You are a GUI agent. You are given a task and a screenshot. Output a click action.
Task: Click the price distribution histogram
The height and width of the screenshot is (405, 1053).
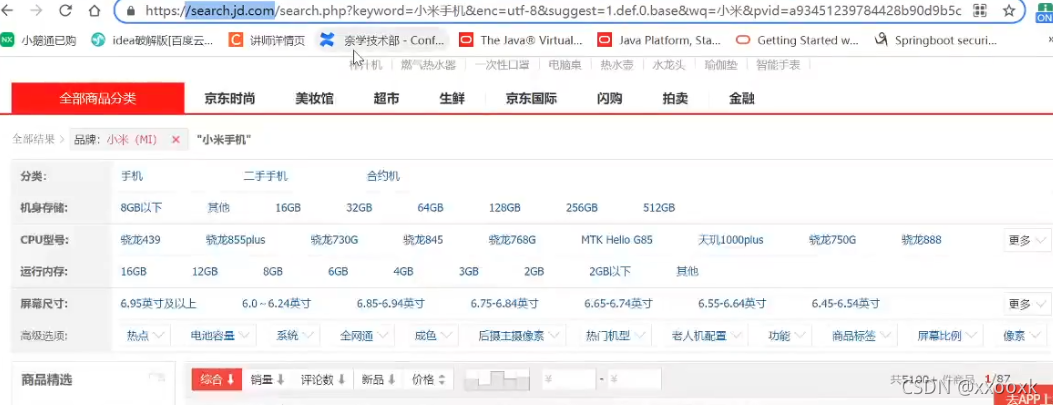click(498, 379)
